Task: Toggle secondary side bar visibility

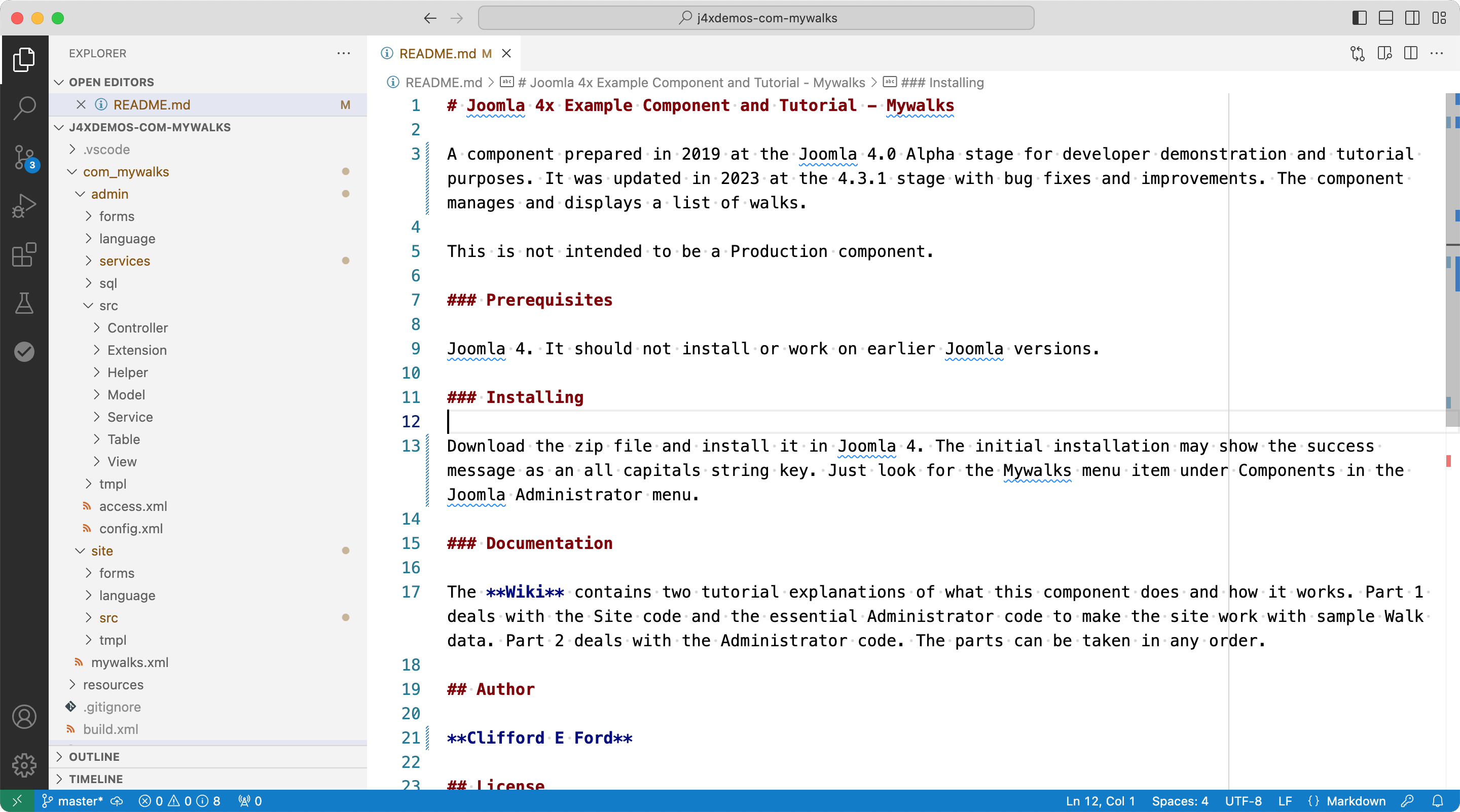Action: point(1412,18)
